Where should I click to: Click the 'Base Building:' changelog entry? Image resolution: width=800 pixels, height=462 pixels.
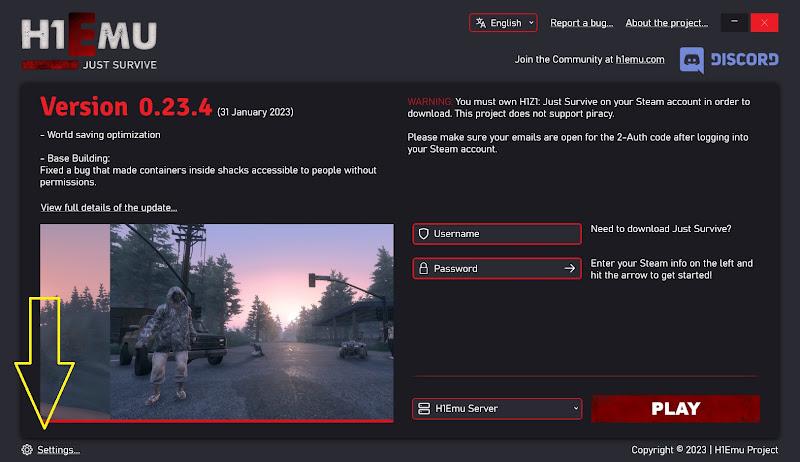75,158
